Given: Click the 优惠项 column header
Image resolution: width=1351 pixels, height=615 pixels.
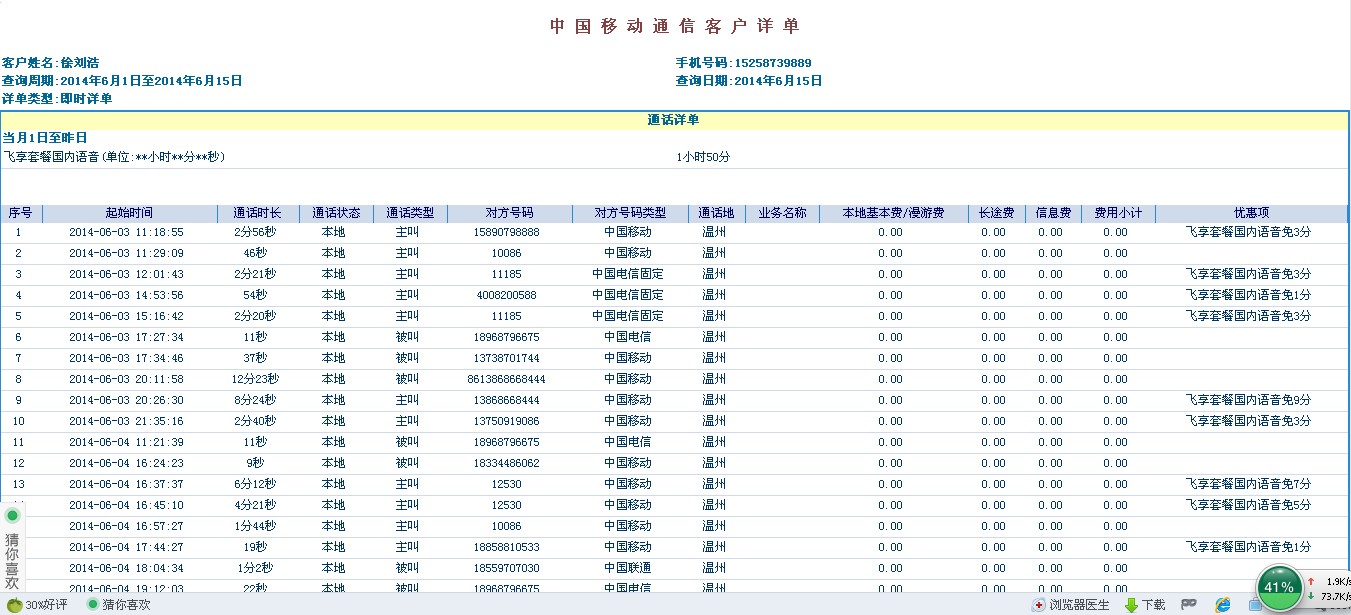Looking at the screenshot, I should (x=1251, y=213).
